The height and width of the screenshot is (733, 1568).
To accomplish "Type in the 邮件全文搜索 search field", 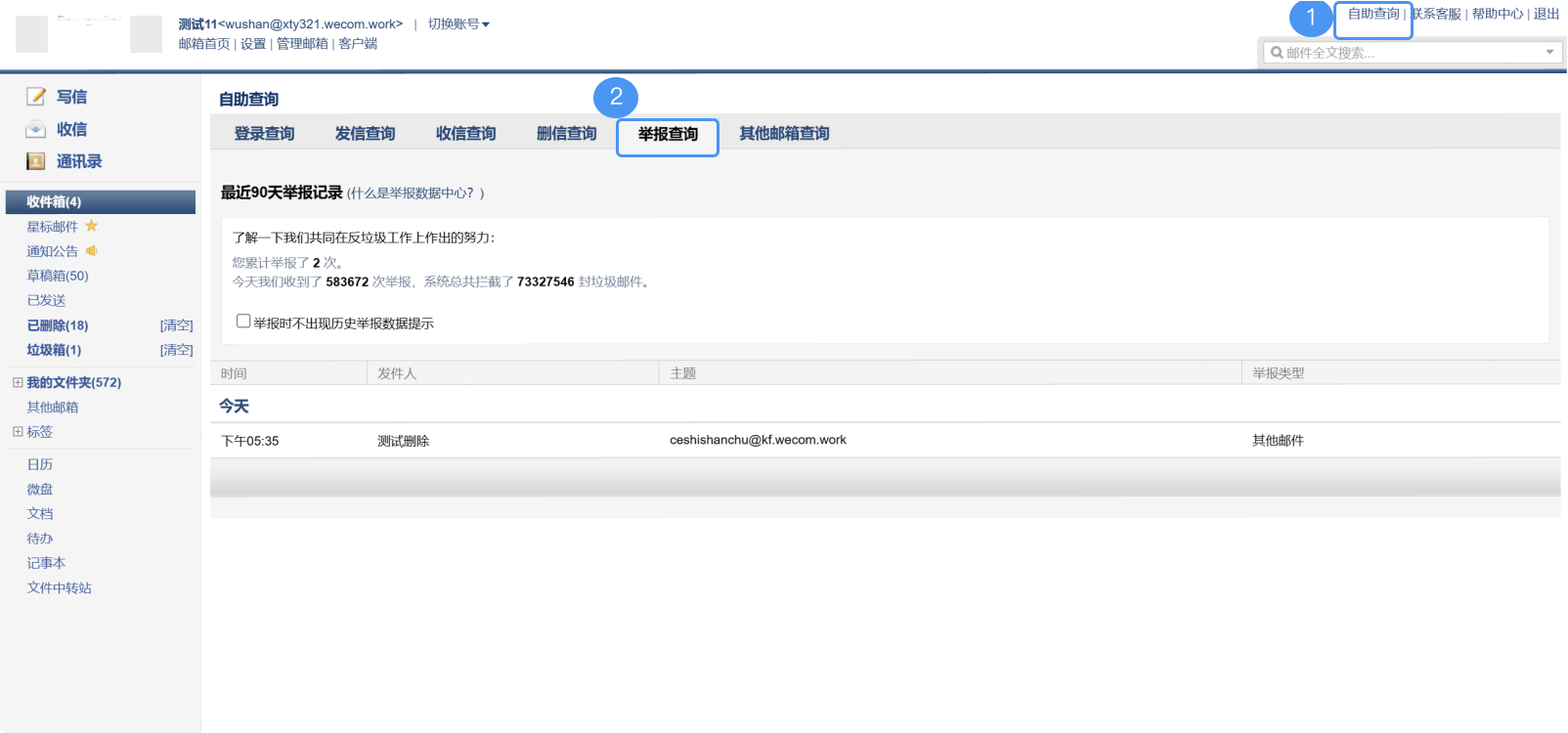I will coord(1408,53).
